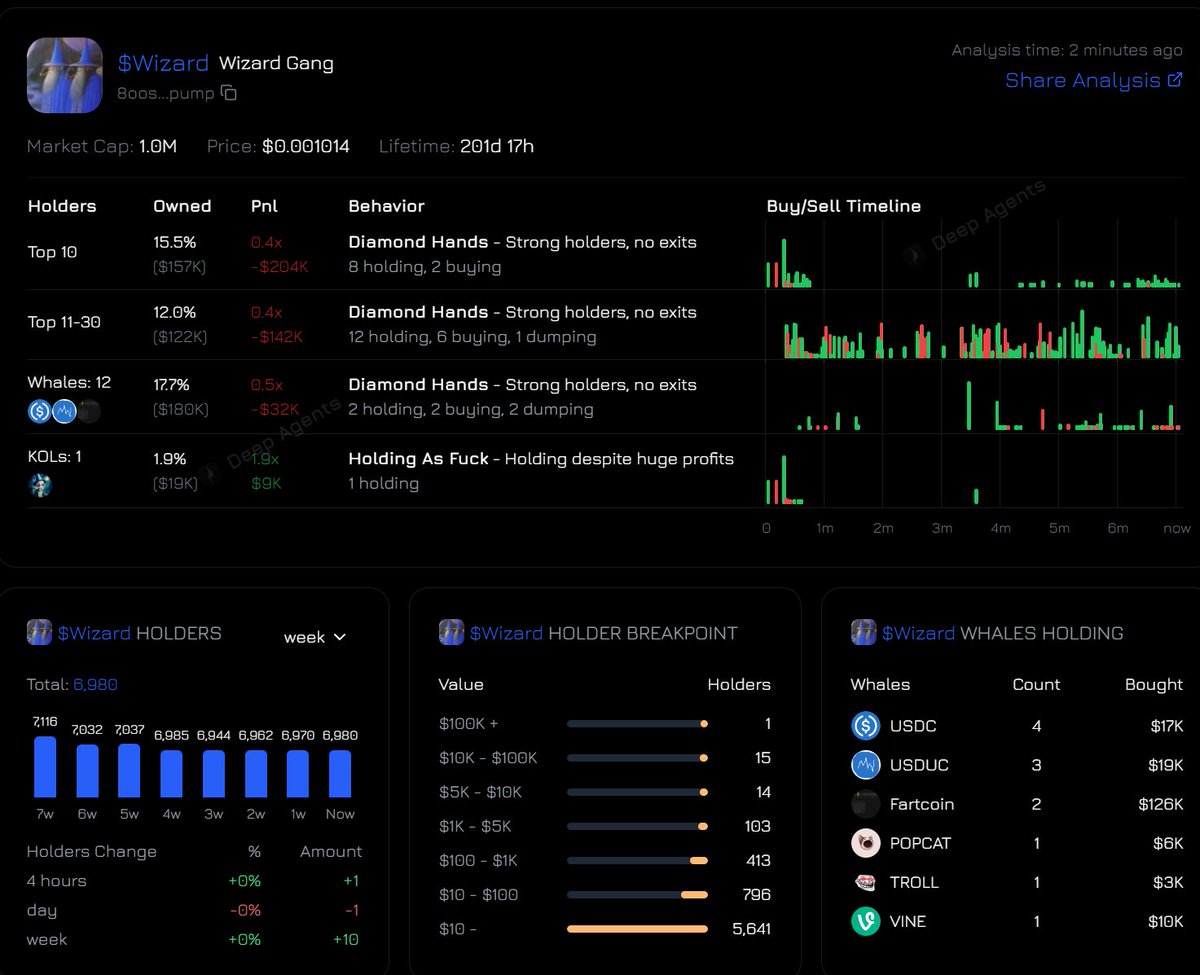Click the -$204K Pnl value in Top 10

click(x=279, y=267)
